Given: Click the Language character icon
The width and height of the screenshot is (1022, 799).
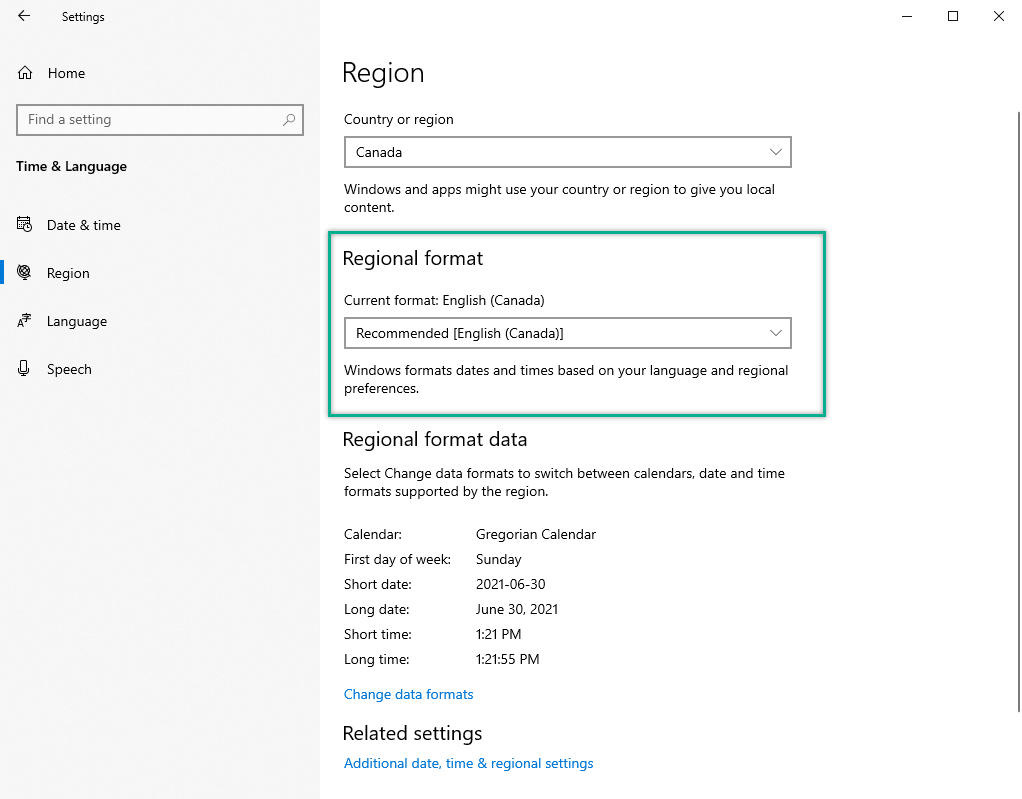Looking at the screenshot, I should [x=25, y=321].
